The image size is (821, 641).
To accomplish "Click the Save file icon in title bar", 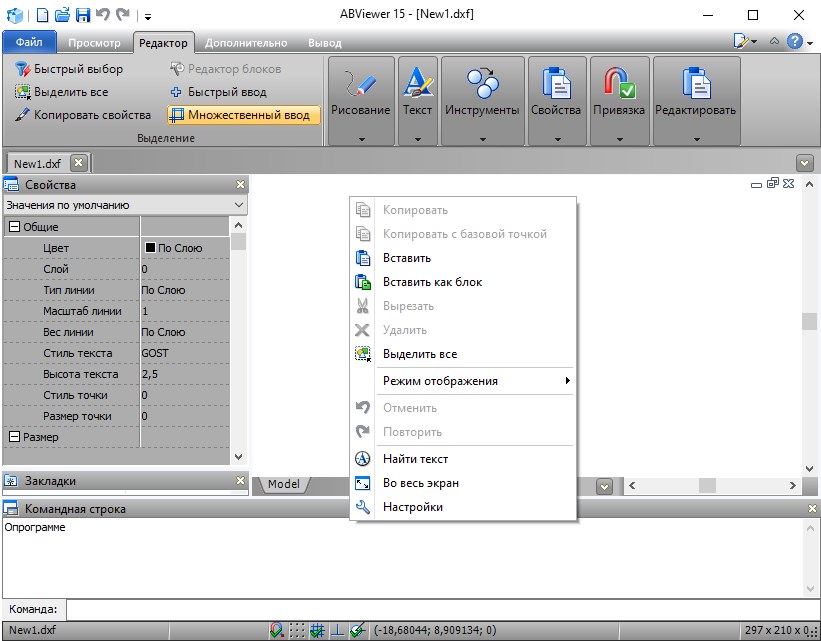I will (x=83, y=15).
